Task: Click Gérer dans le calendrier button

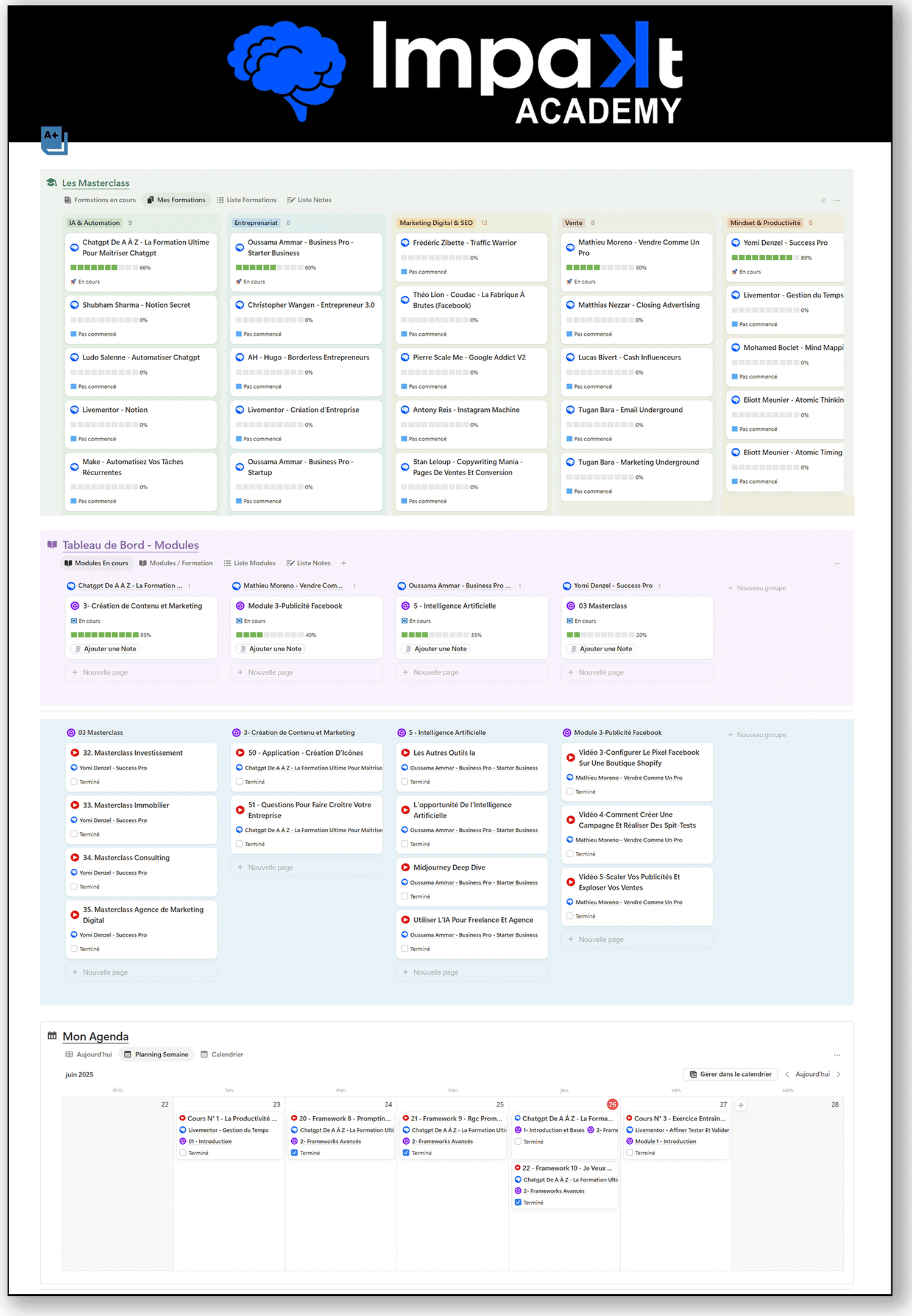Action: pos(730,1074)
